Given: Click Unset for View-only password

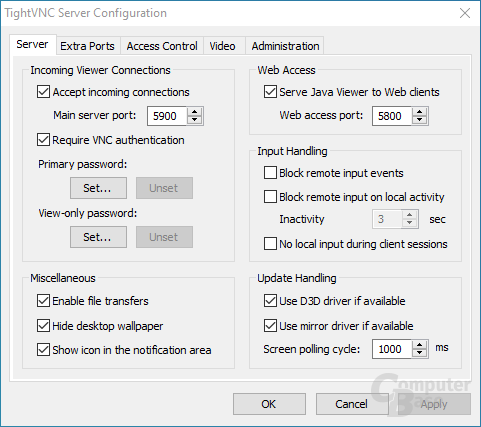Looking at the screenshot, I should point(164,237).
